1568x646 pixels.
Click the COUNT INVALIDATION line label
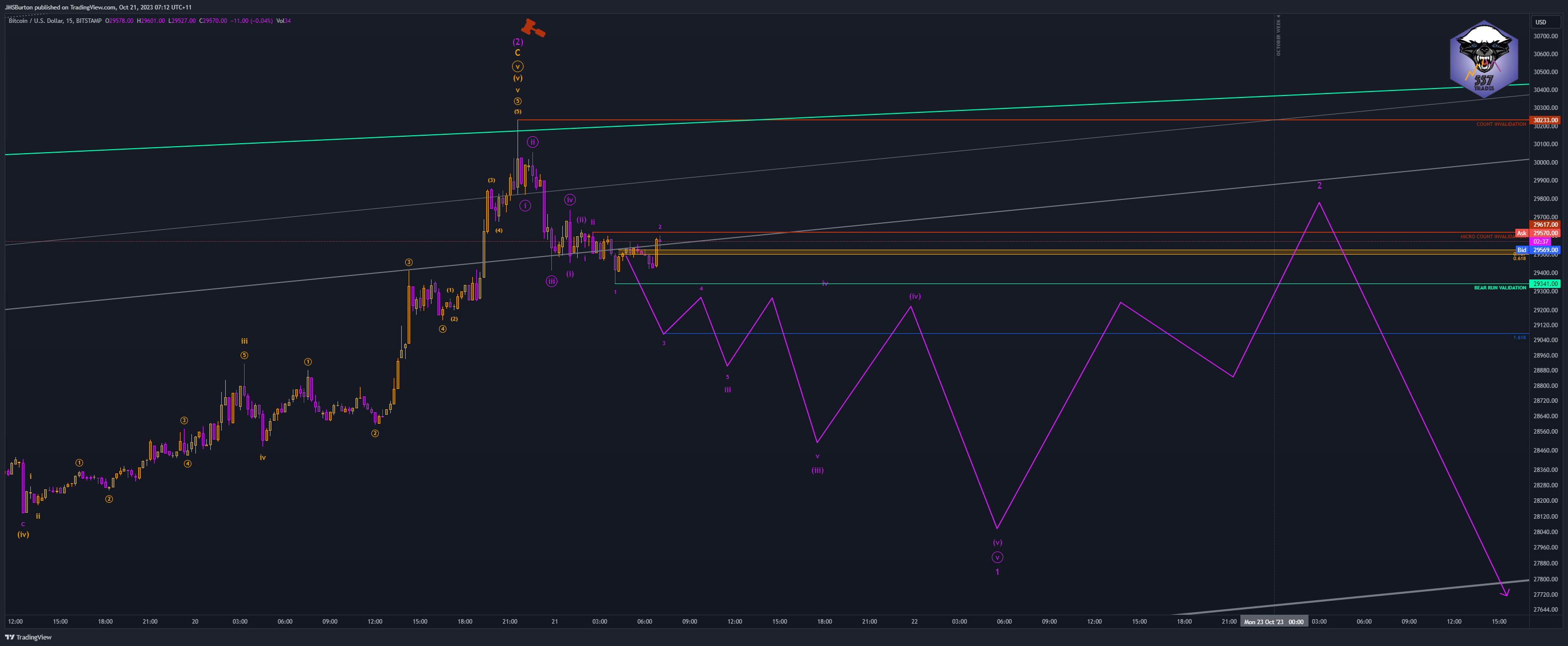(1501, 124)
